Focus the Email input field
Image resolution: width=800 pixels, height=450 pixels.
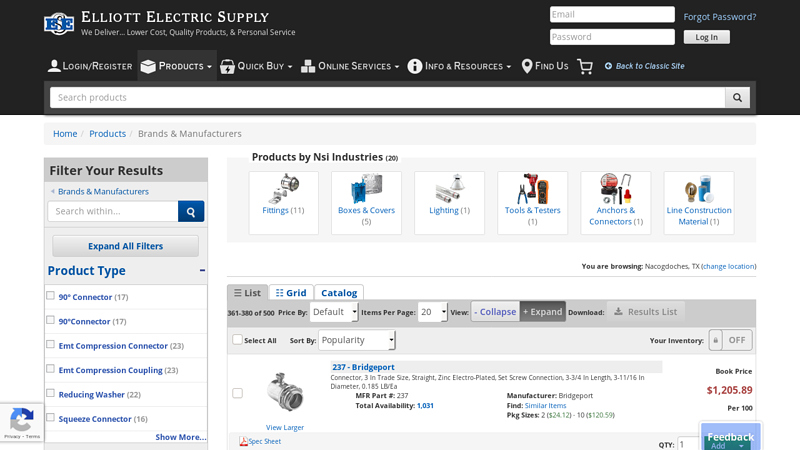point(612,14)
